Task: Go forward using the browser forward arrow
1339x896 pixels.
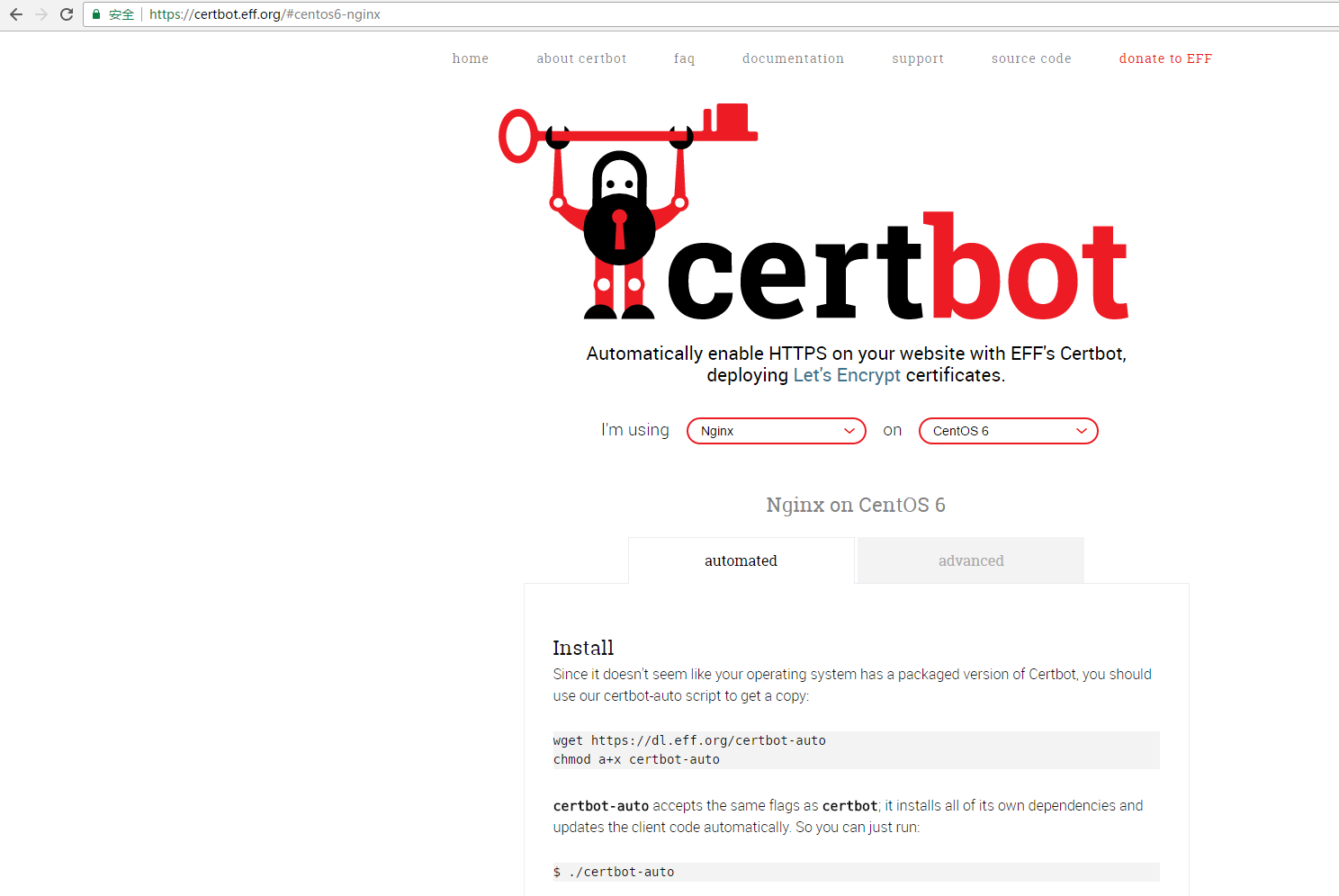Action: [41, 14]
